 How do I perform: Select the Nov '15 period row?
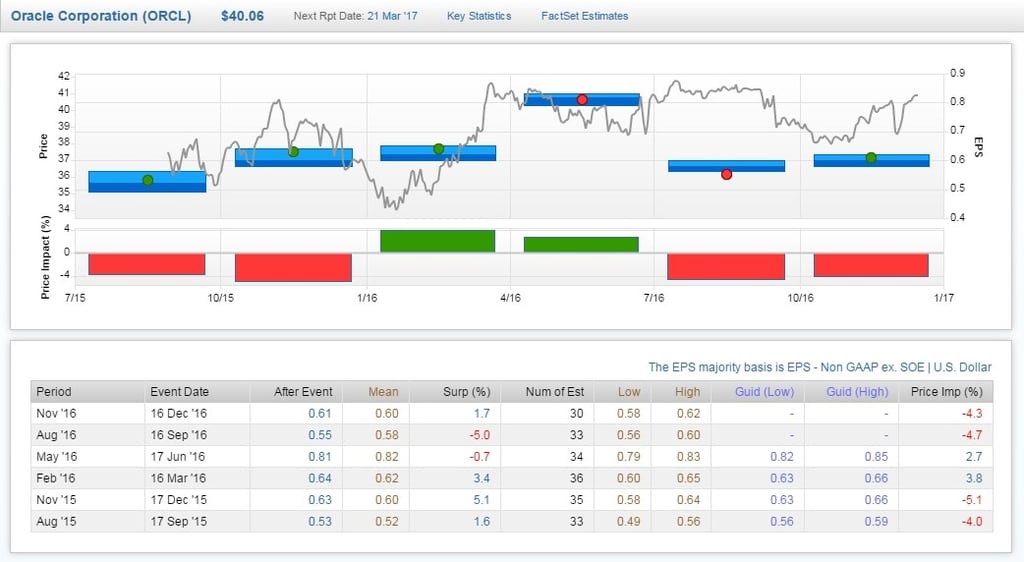click(x=512, y=499)
